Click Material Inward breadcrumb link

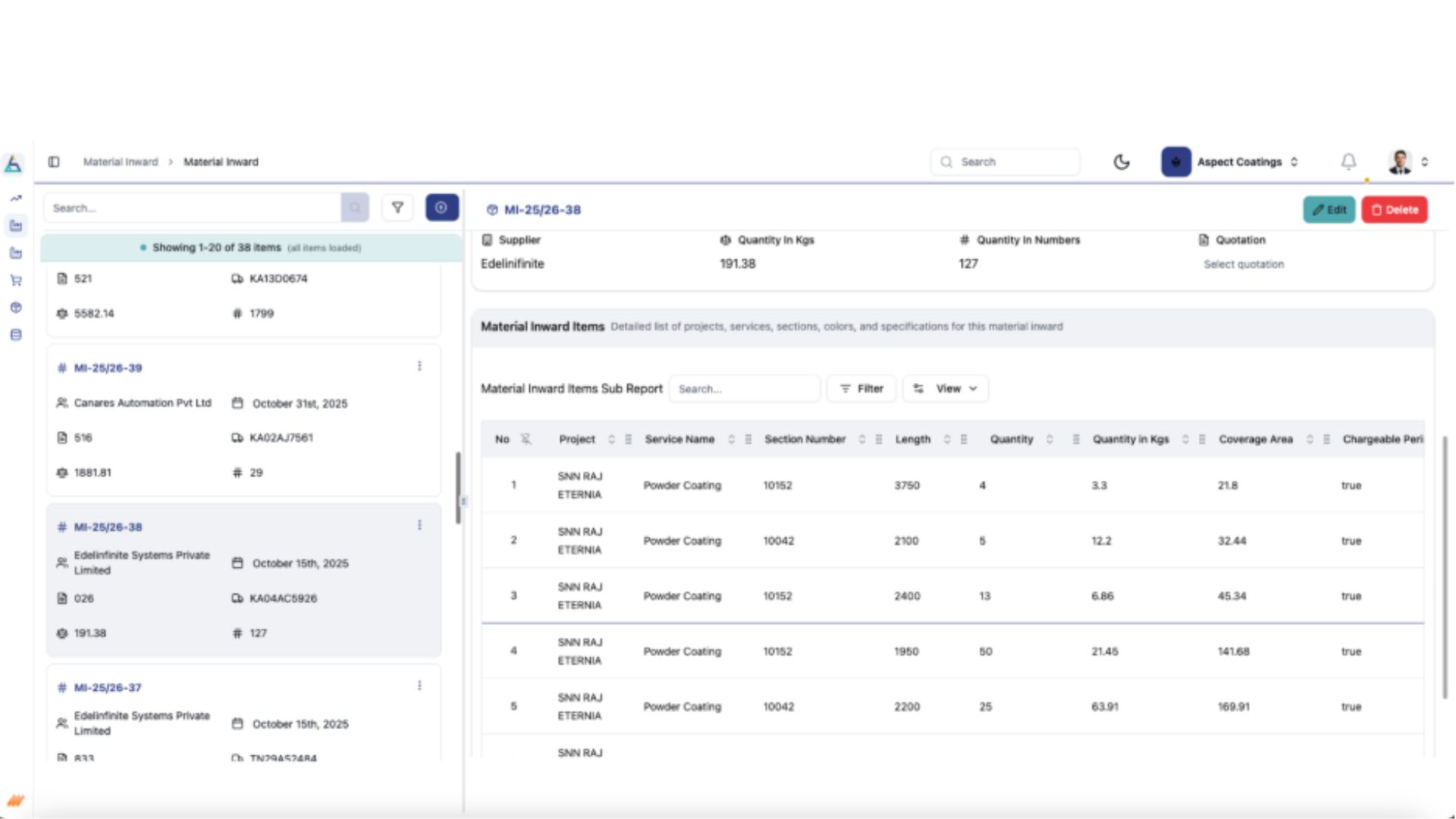pos(121,162)
